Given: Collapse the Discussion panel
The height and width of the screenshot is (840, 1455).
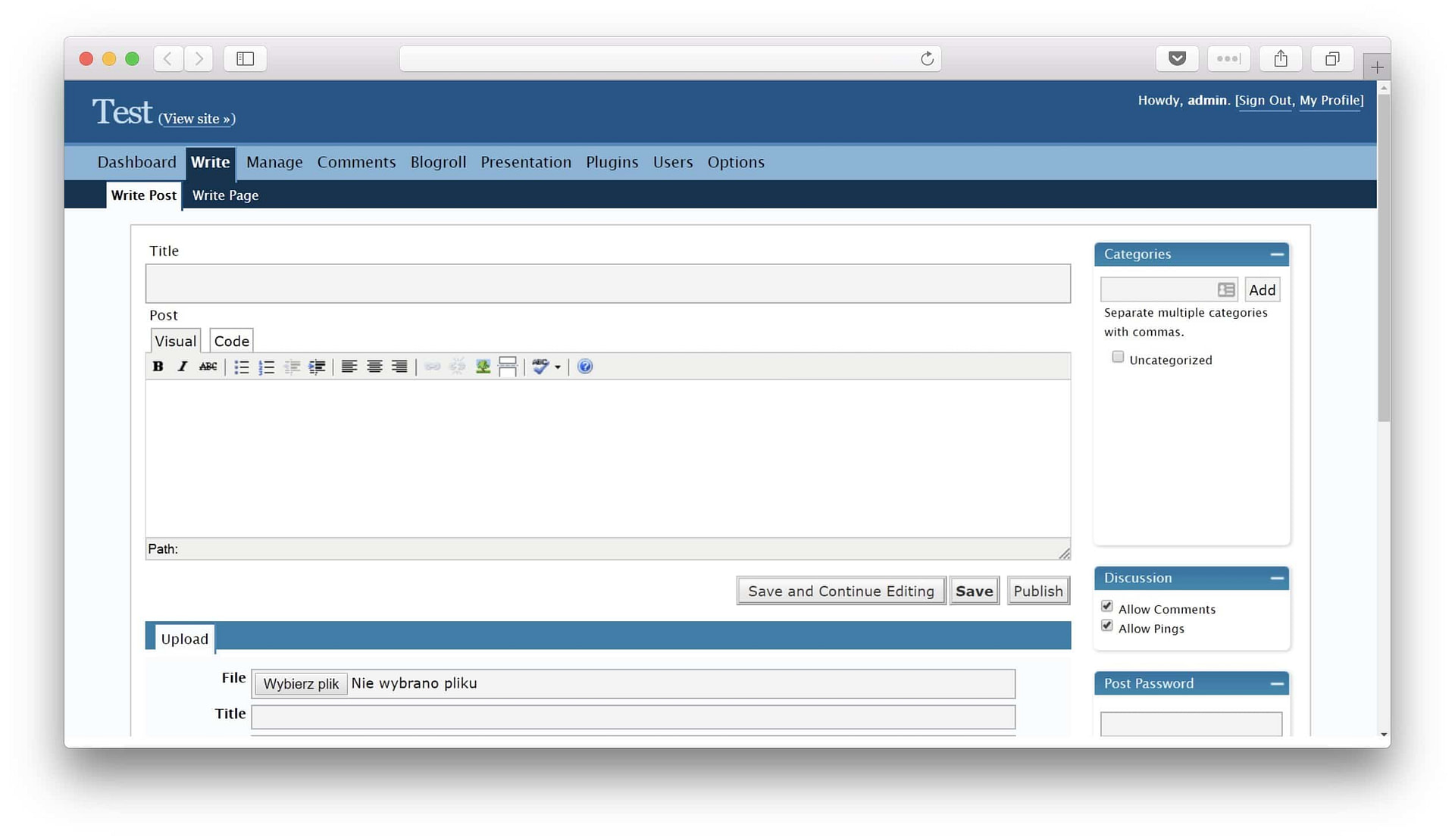Looking at the screenshot, I should click(x=1277, y=579).
